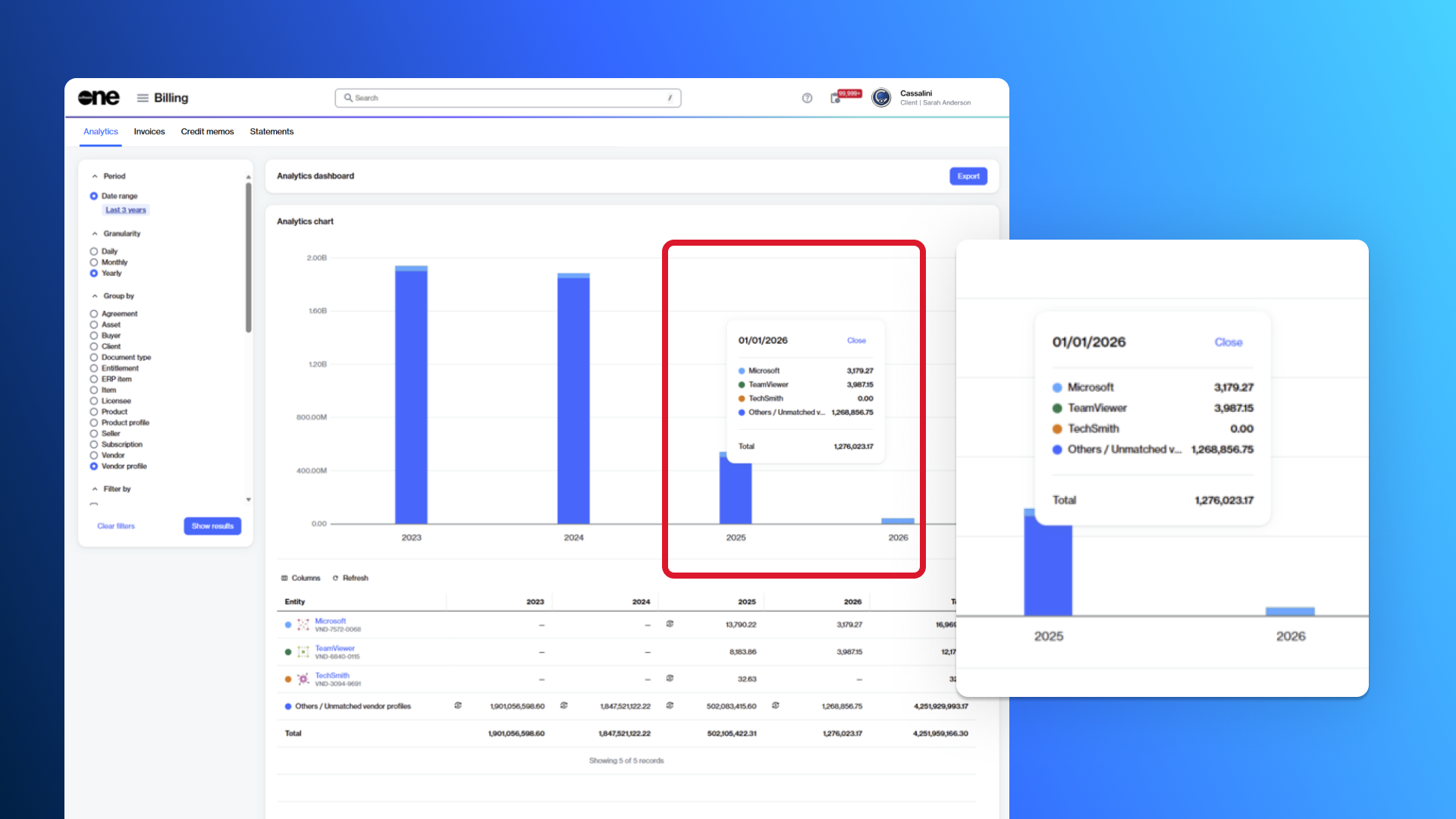The height and width of the screenshot is (819, 1456).
Task: Click the TechSmith vendor profile logo icon
Action: click(303, 679)
